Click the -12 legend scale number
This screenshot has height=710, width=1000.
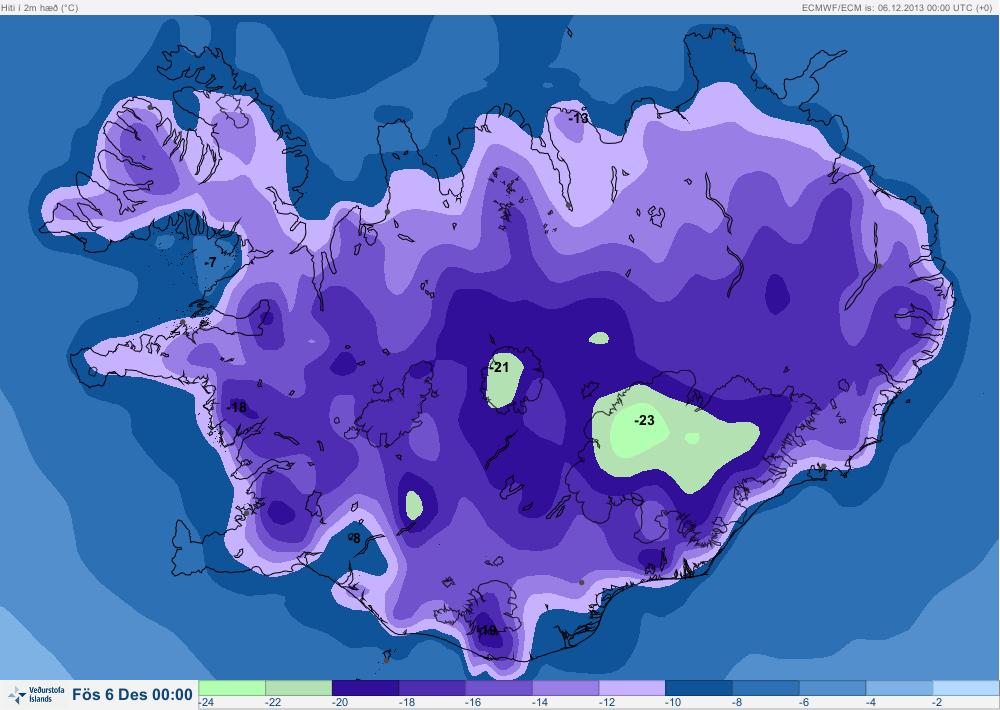(607, 702)
